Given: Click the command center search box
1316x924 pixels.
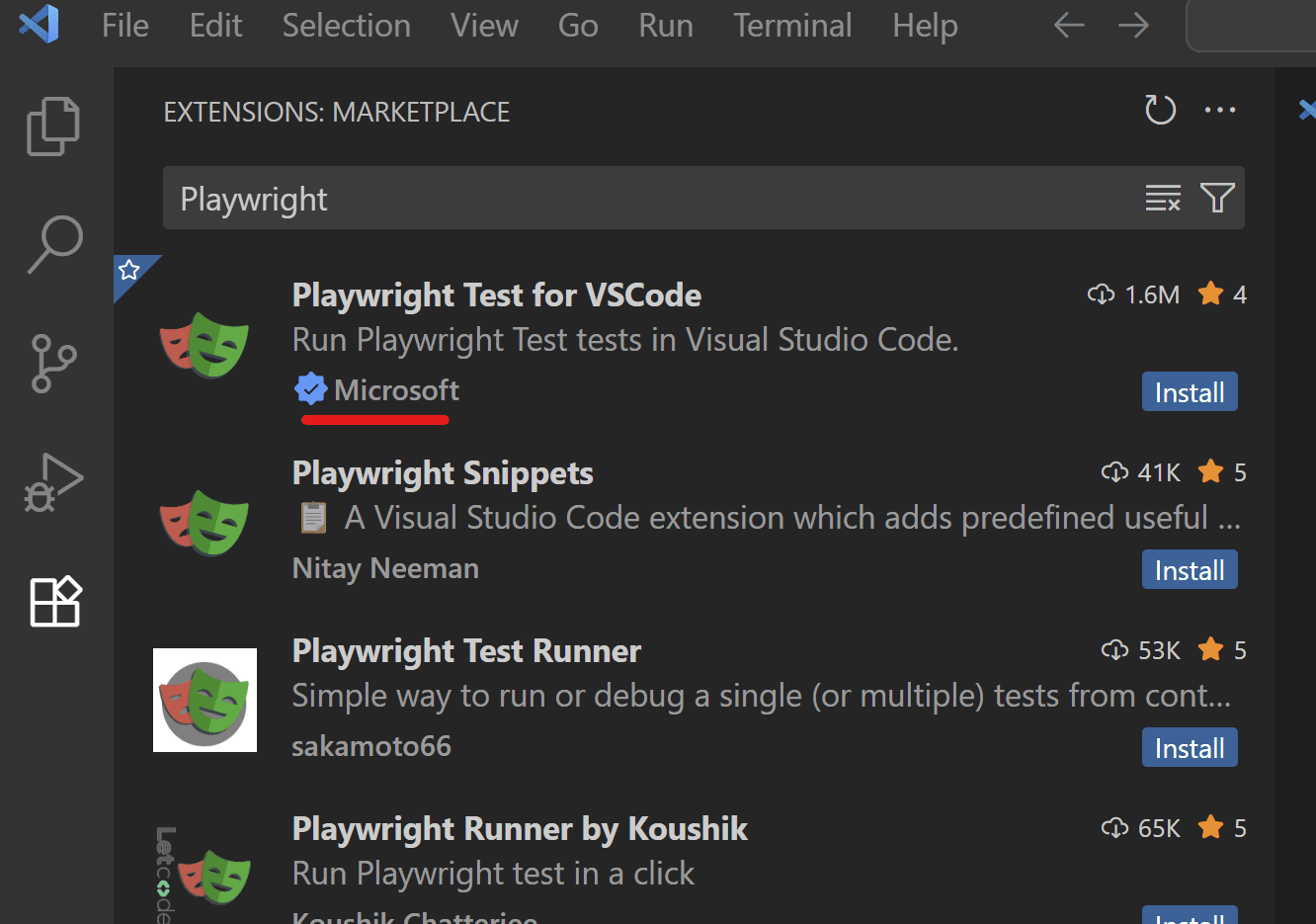Looking at the screenshot, I should pyautogui.click(x=1251, y=25).
